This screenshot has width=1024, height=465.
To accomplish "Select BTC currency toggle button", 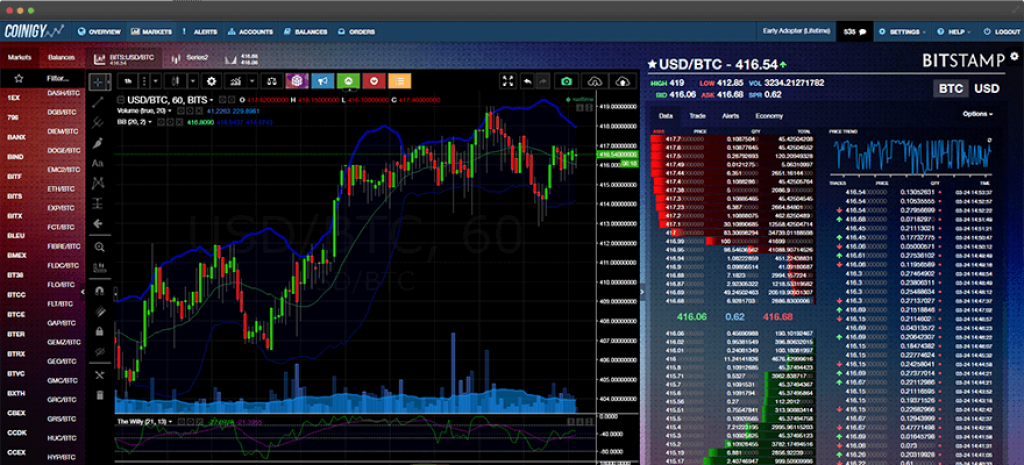I will [951, 89].
